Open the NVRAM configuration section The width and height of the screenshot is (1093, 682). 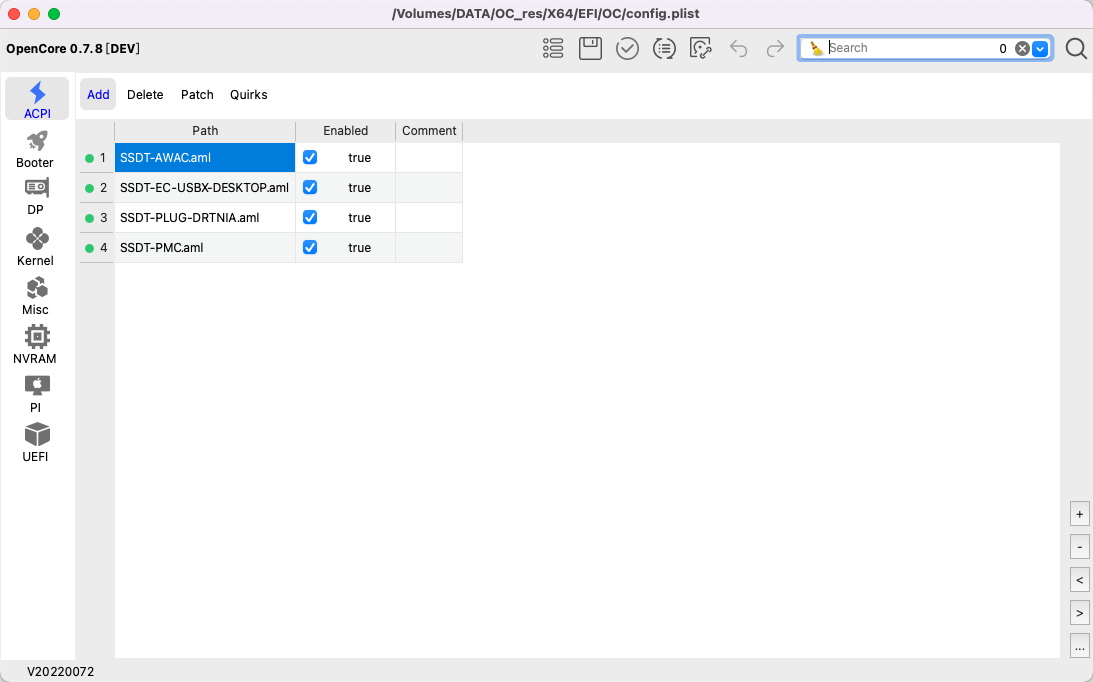tap(35, 341)
